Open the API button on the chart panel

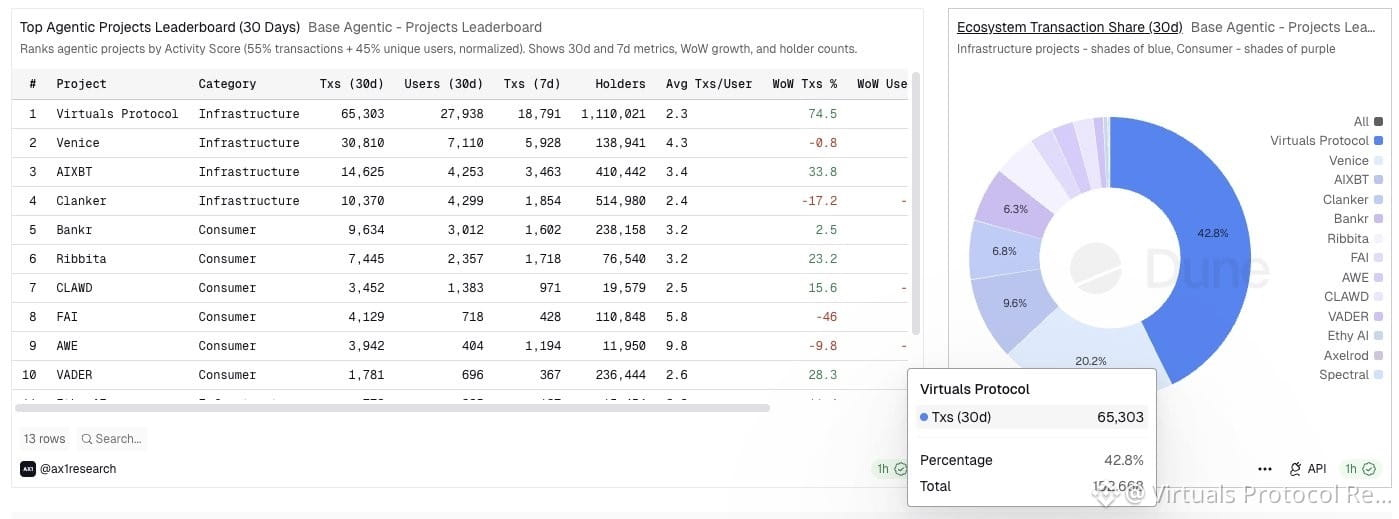tap(1307, 469)
